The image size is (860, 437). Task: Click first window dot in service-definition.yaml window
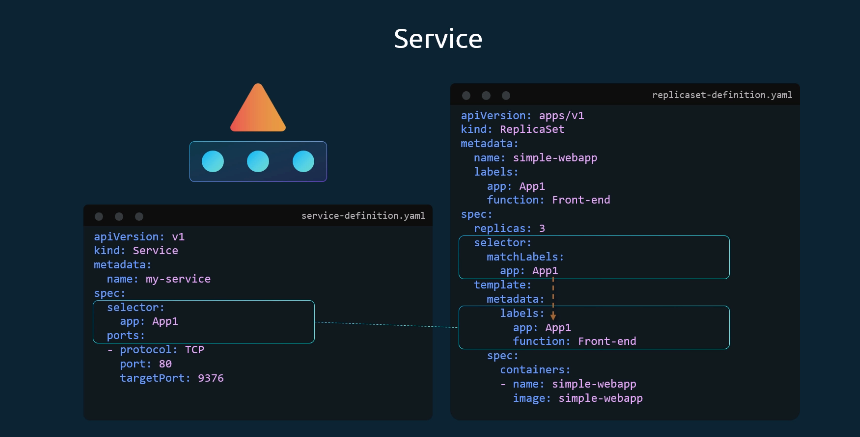coord(99,216)
